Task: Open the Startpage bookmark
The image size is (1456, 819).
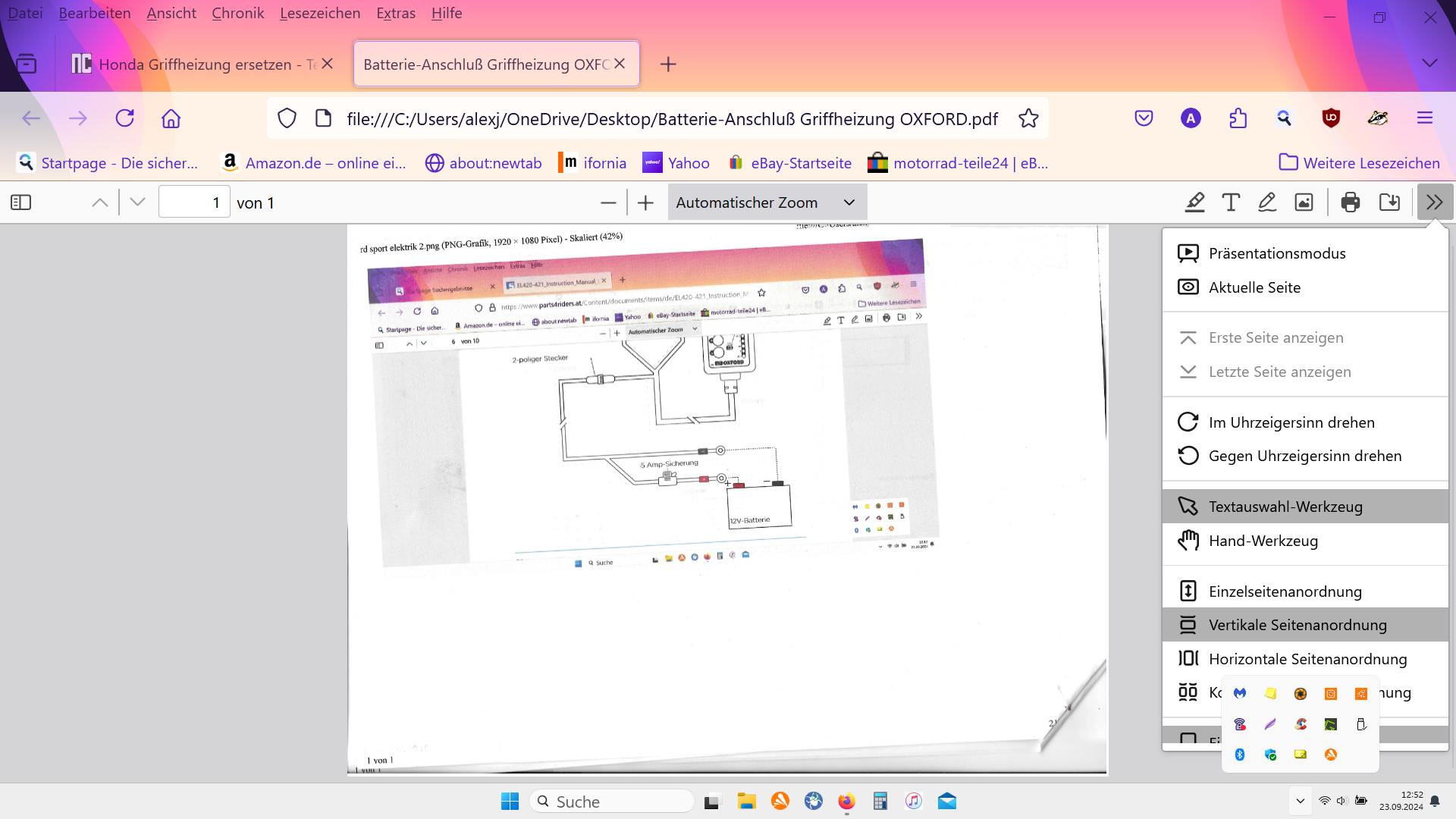Action: pyautogui.click(x=108, y=163)
